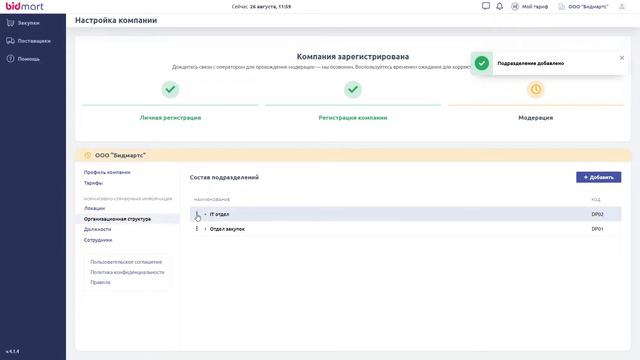
Task: Open the Сотрудники section
Action: click(98, 240)
